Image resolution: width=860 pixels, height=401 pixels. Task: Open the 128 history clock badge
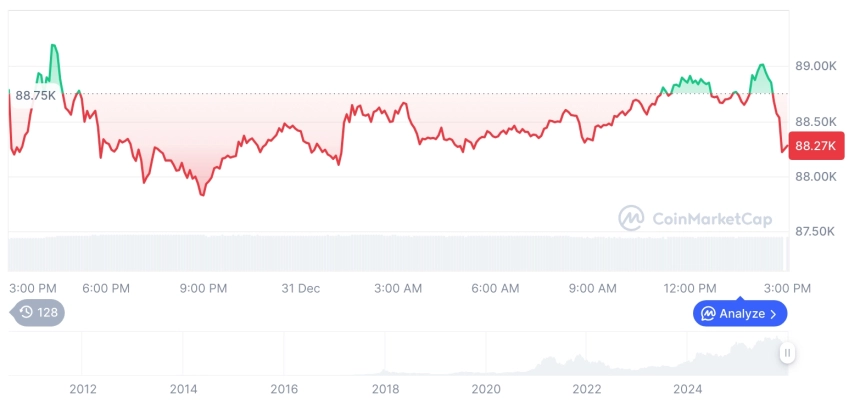tap(38, 312)
